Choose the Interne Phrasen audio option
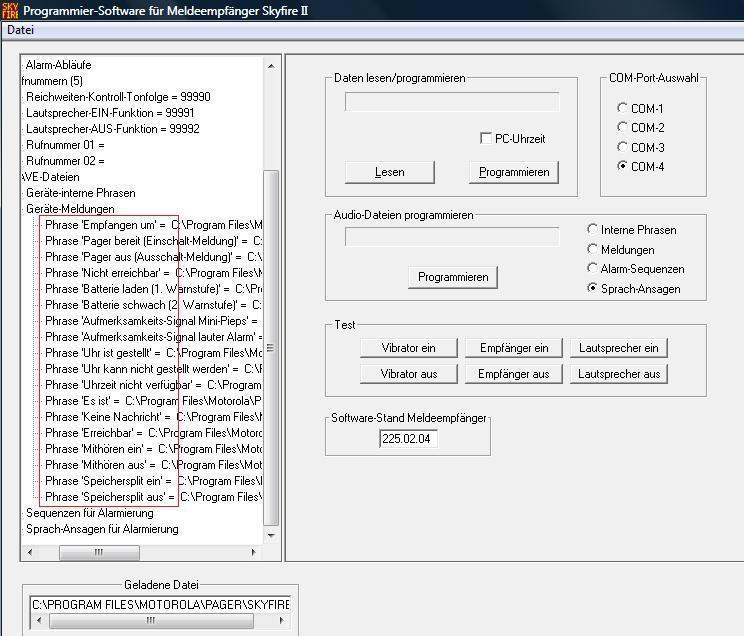 click(592, 229)
